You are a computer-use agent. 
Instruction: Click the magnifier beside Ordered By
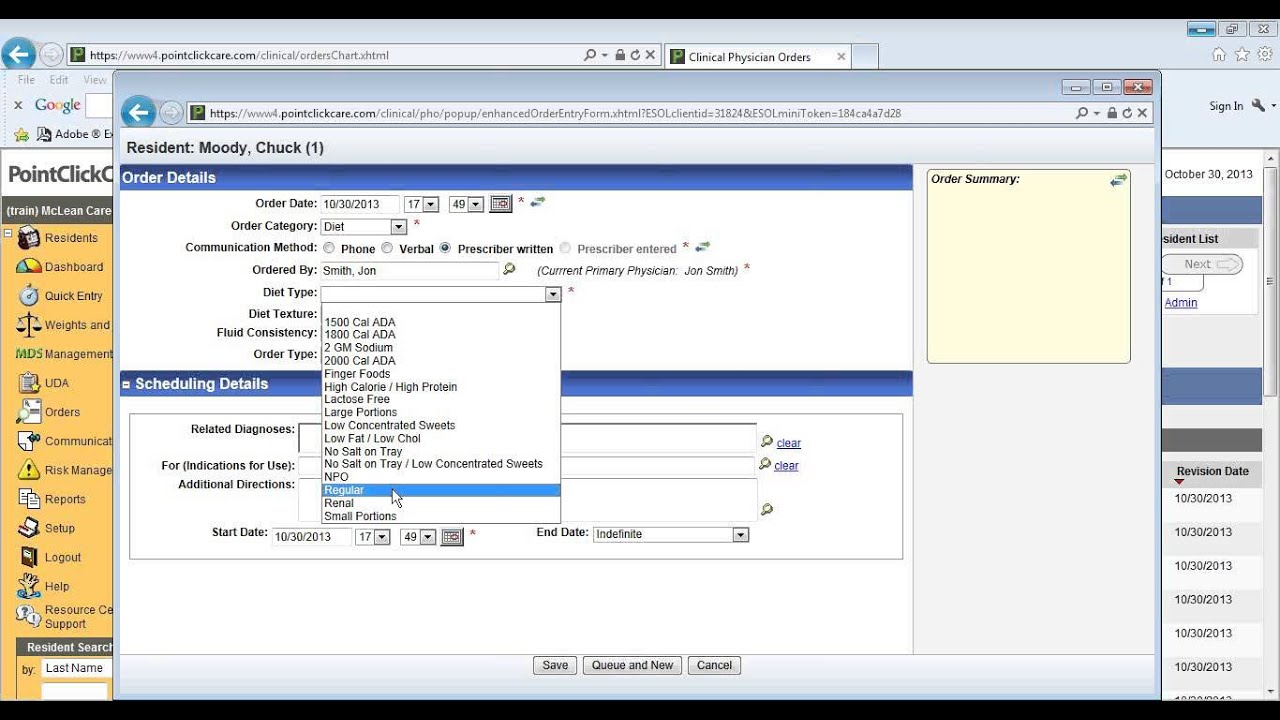509,269
